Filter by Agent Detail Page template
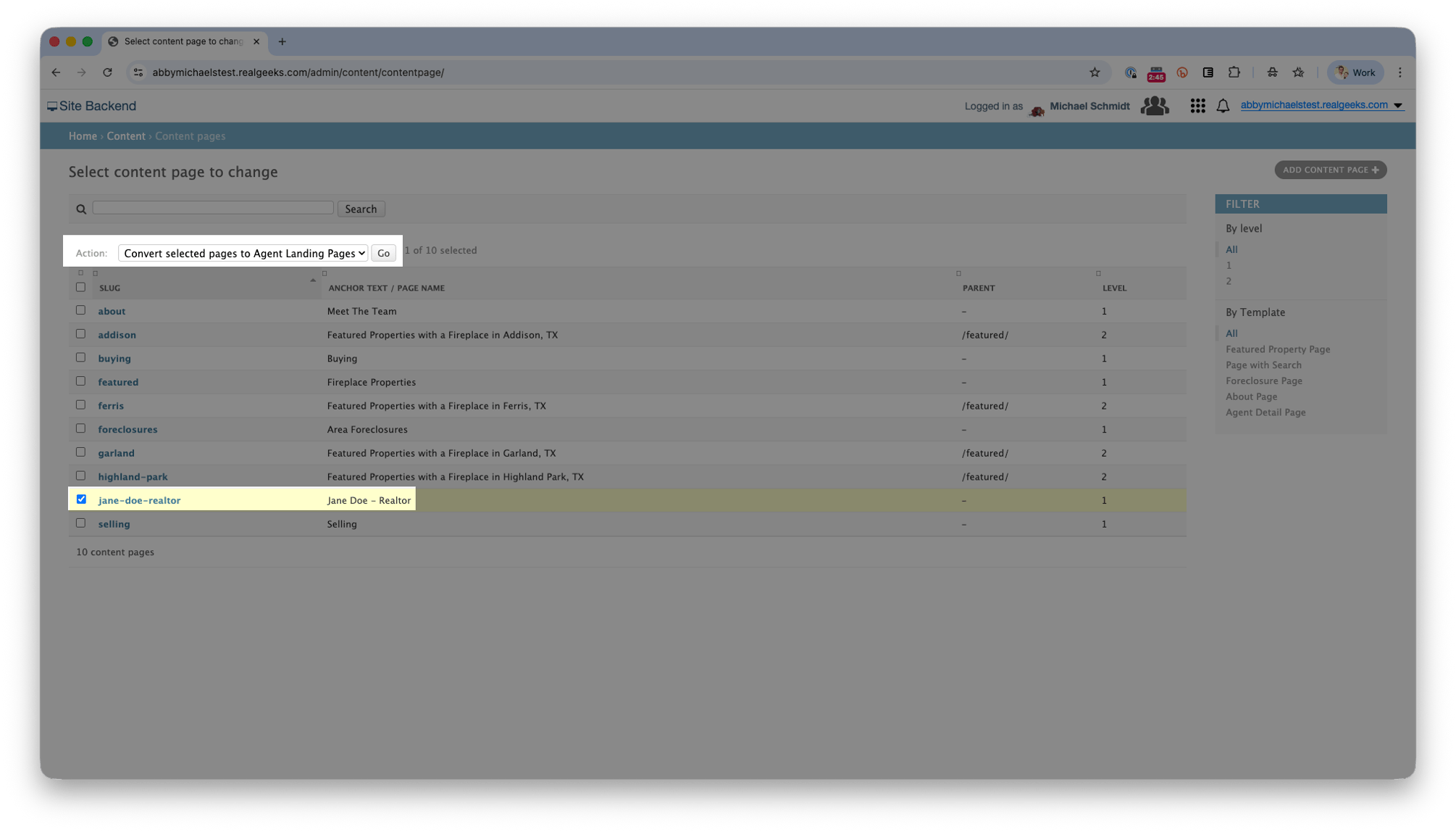The height and width of the screenshot is (832, 1456). 1265,412
